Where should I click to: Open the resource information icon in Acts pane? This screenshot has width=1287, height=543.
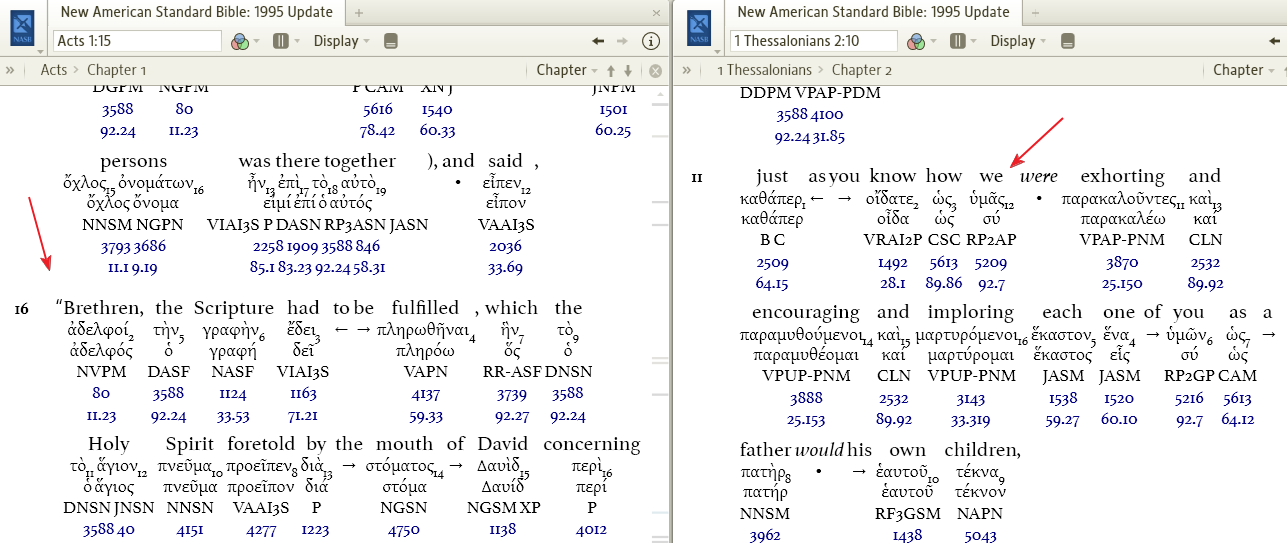click(x=650, y=41)
